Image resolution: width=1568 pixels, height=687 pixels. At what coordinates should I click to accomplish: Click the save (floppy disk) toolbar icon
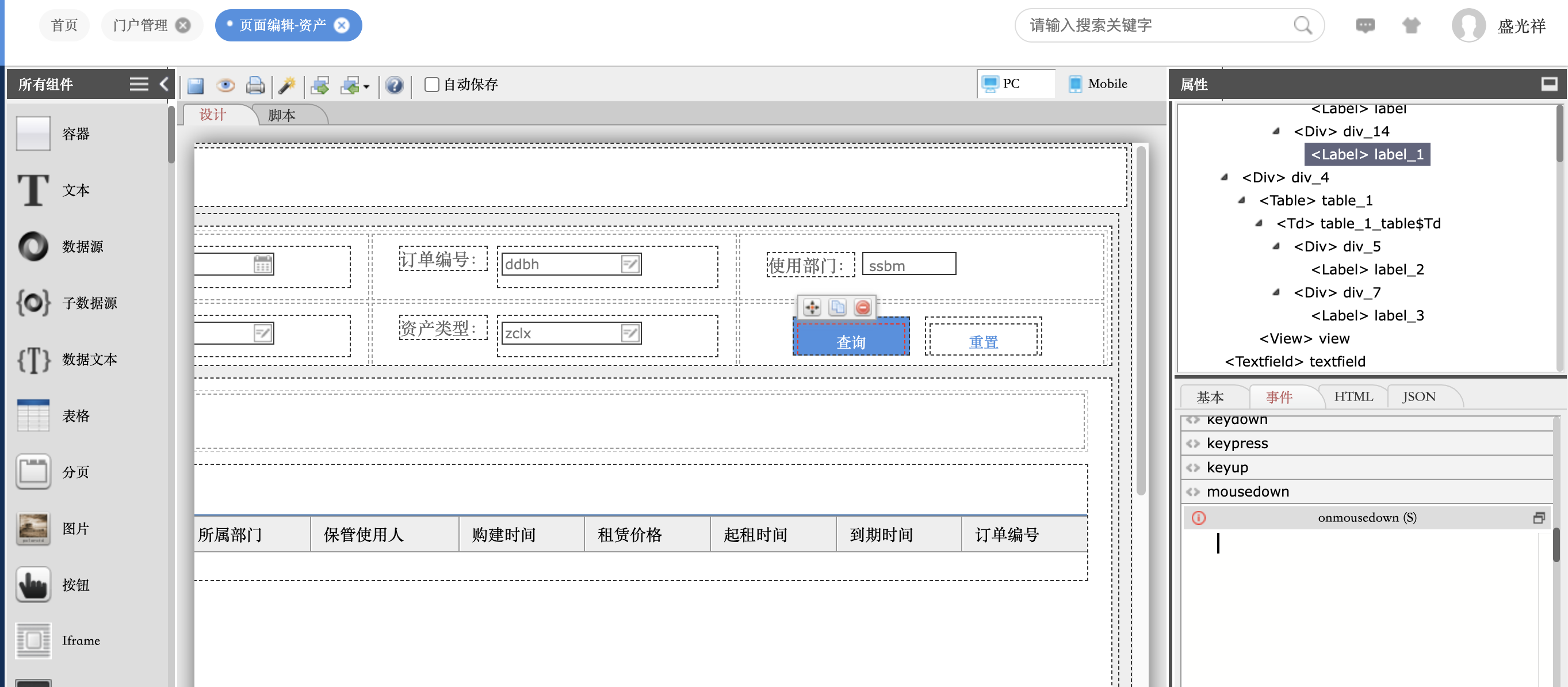(196, 85)
